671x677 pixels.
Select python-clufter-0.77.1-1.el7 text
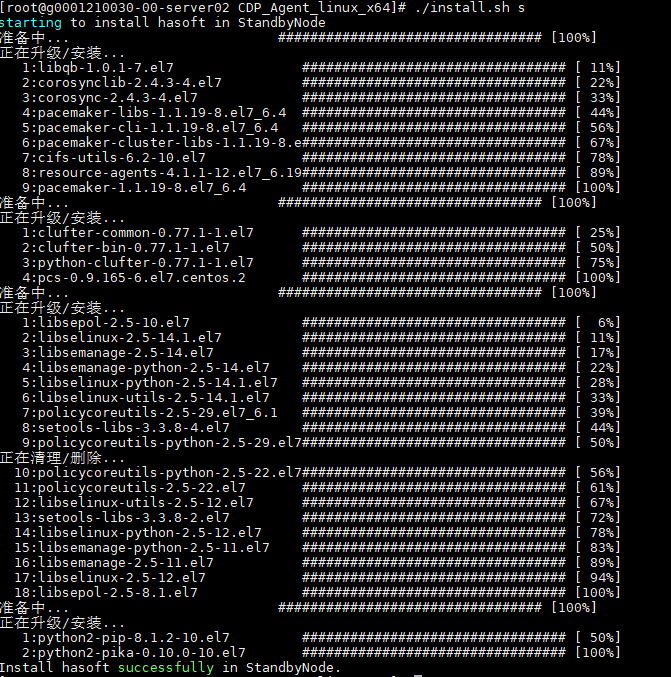point(146,263)
